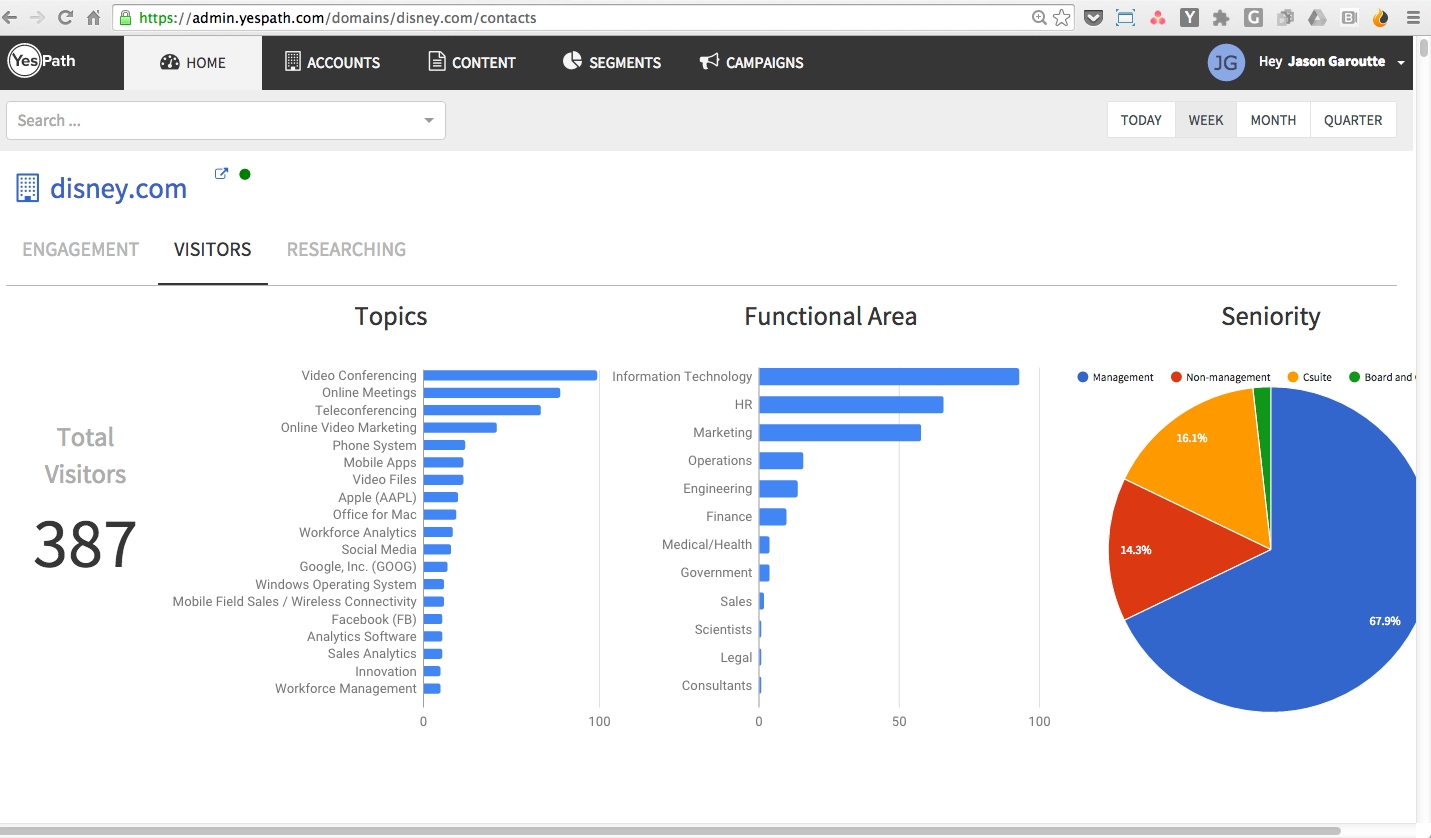Click the flame extension icon
Image resolution: width=1431 pixels, height=838 pixels.
point(1381,17)
